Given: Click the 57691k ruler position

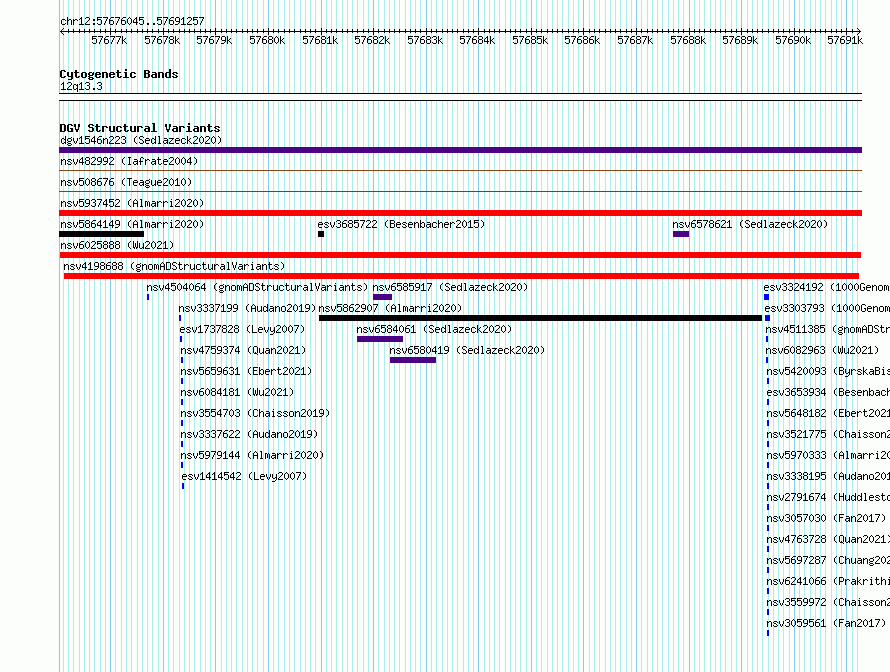Looking at the screenshot, I should (x=845, y=40).
